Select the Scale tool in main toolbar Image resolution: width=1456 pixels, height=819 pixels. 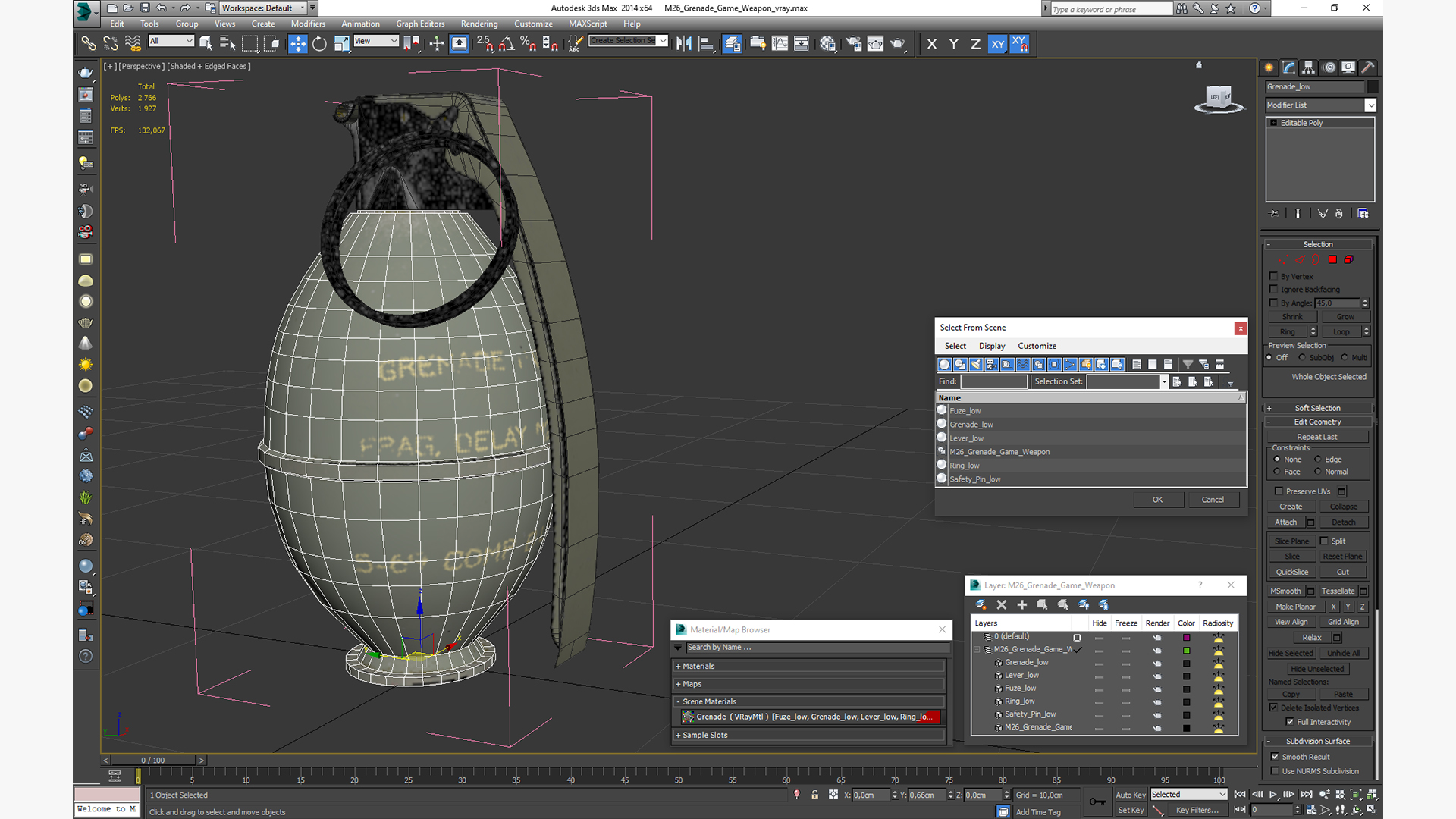(x=341, y=44)
